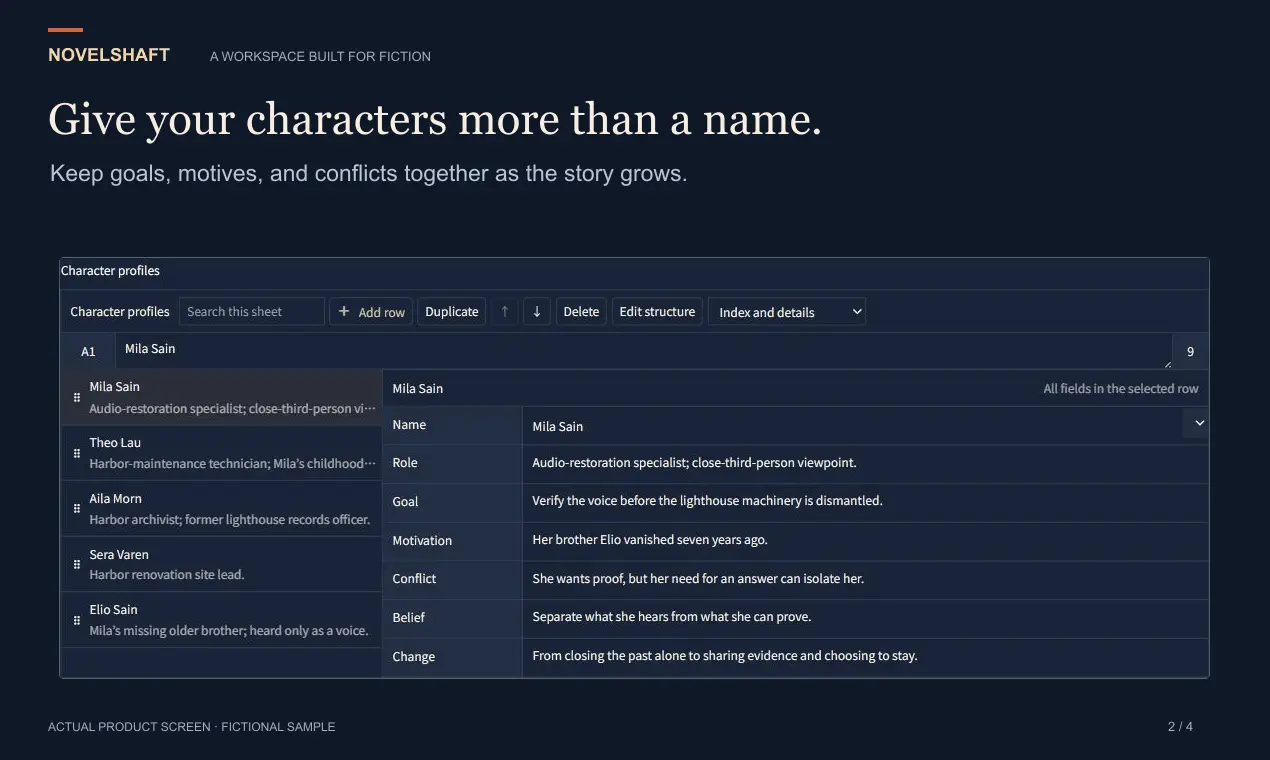This screenshot has height=760, width=1270.
Task: Click the Role field label
Action: pyautogui.click(x=405, y=463)
